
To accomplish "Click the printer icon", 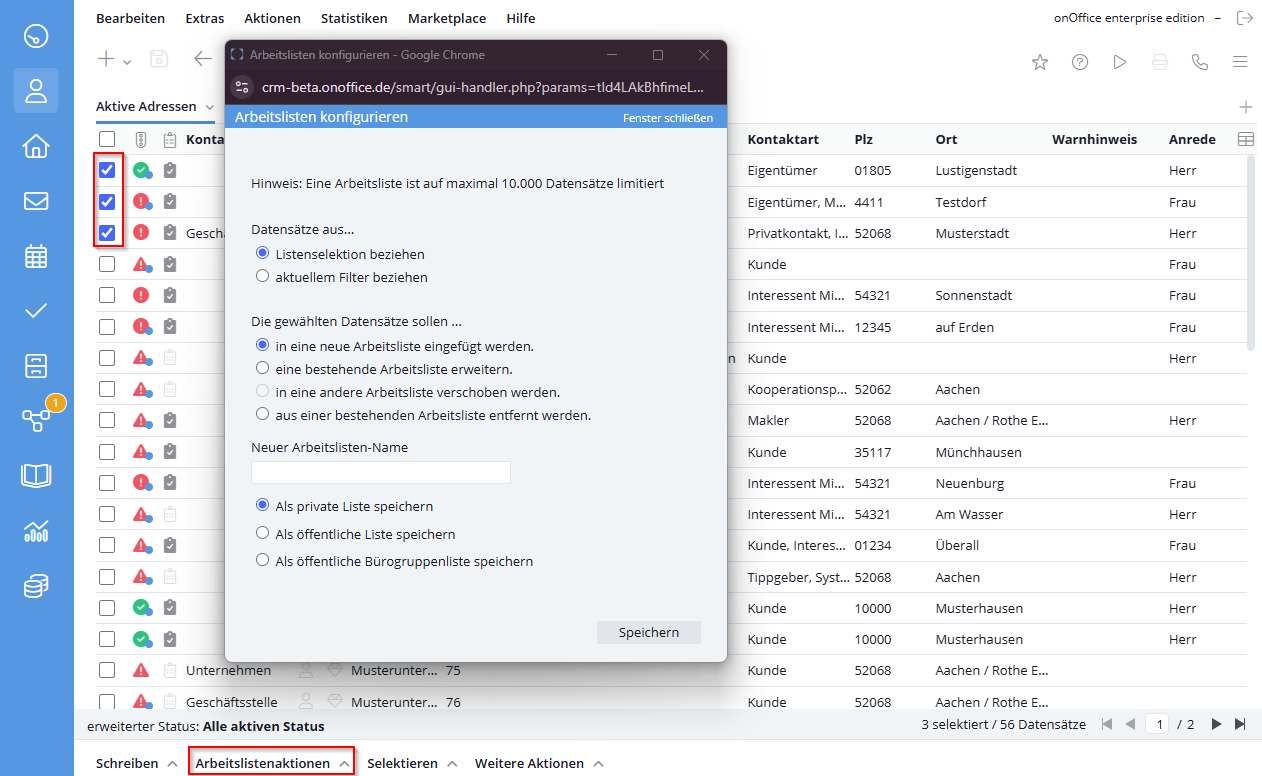I will click(1160, 62).
